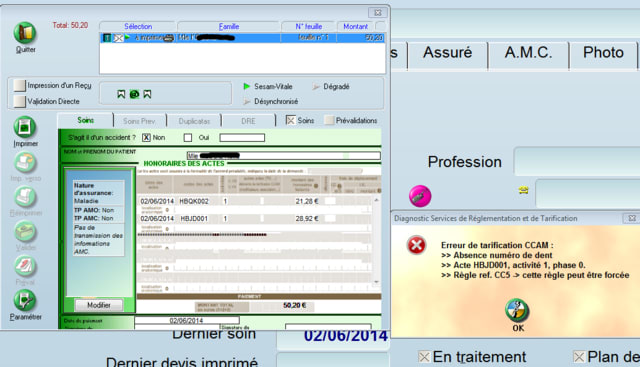Click the right green bookmark icon
The image size is (640, 367).
[147, 94]
